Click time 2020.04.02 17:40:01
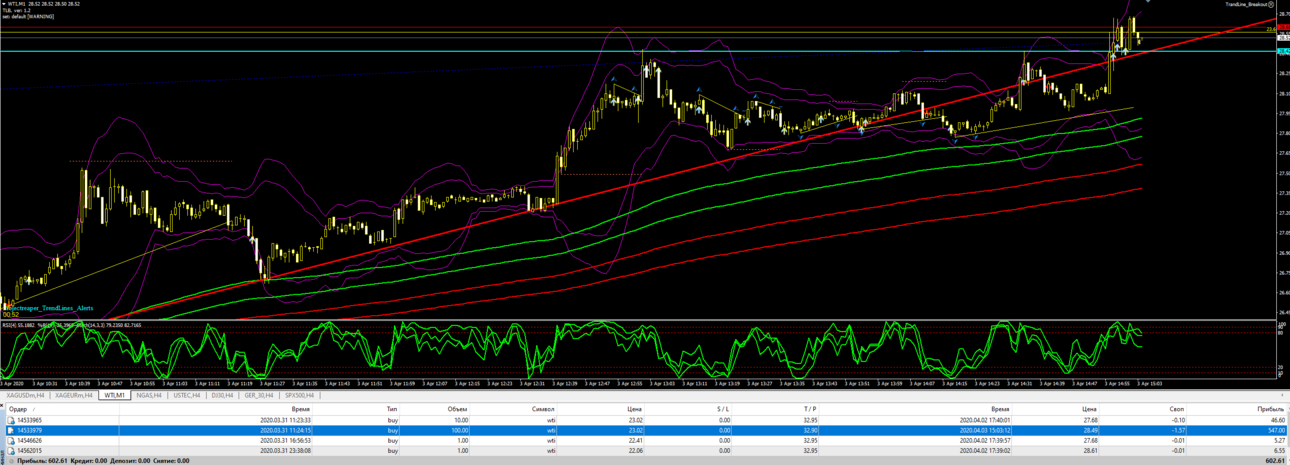 point(985,421)
